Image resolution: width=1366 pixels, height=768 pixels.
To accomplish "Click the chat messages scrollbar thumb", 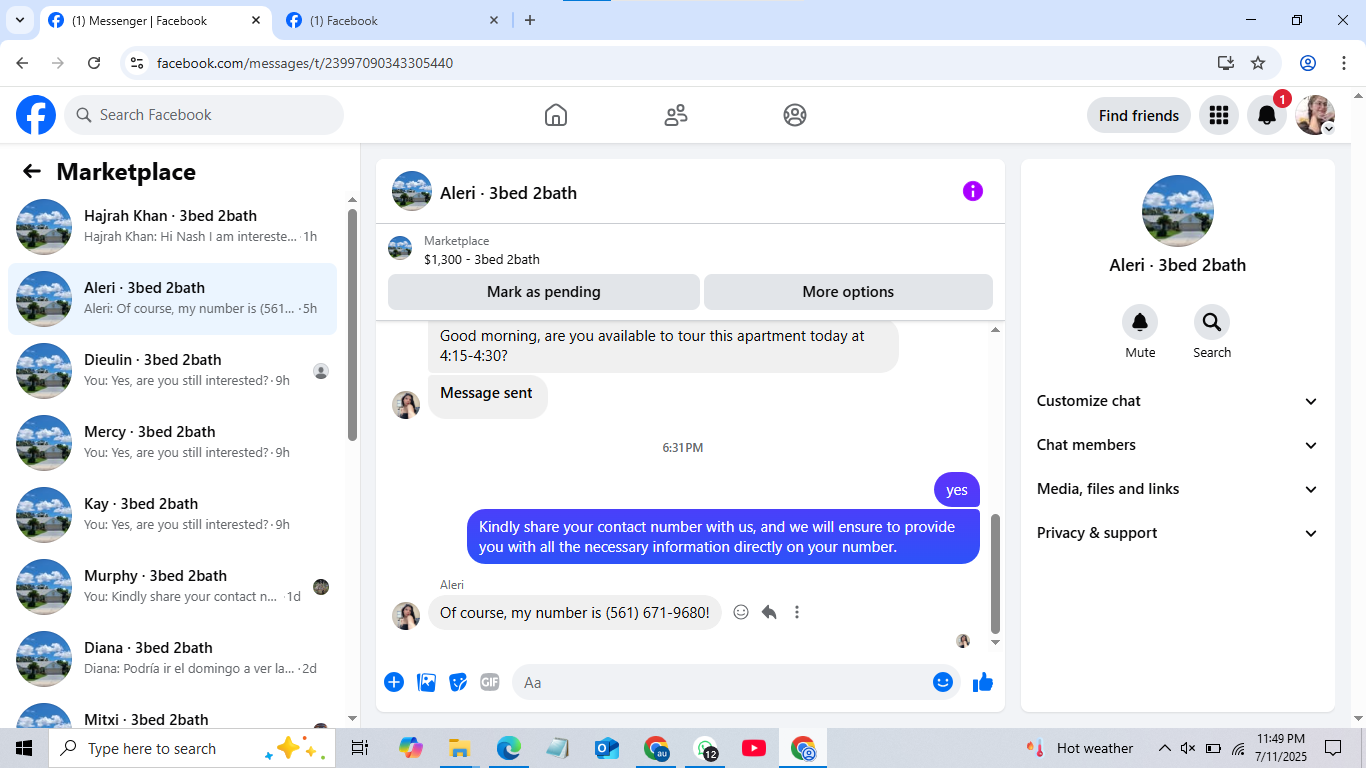I will [995, 574].
